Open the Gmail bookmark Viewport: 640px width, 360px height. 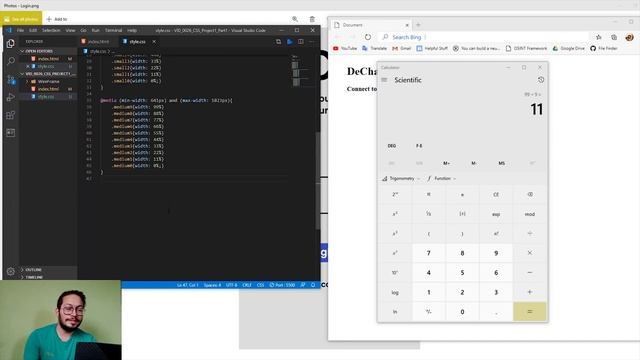pos(402,48)
